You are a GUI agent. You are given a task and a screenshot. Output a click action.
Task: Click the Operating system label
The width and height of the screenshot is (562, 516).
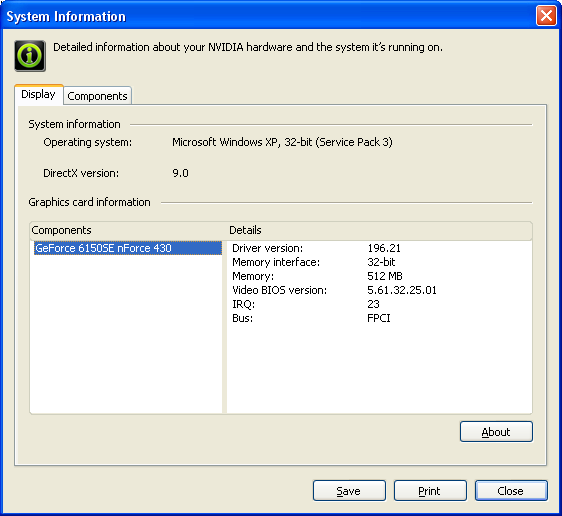coord(87,142)
